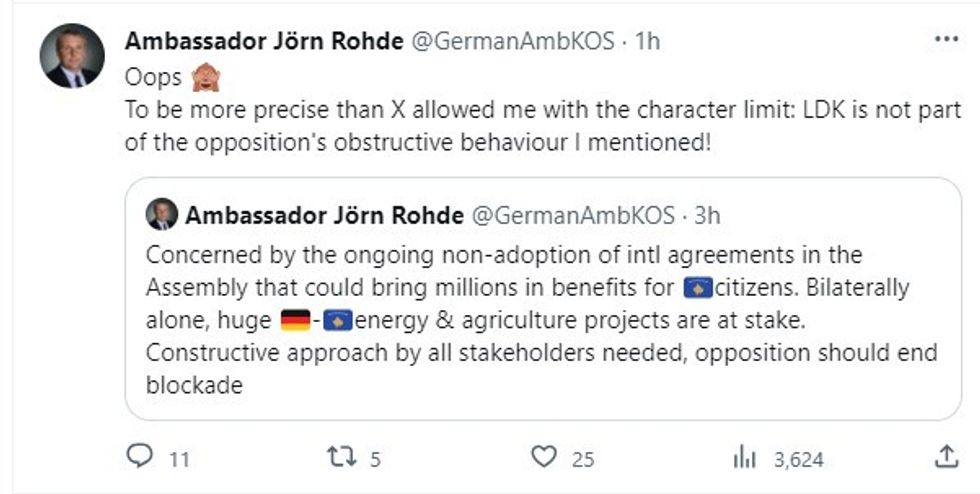
Task: Click the large ambassador profile picture
Action: click(72, 56)
